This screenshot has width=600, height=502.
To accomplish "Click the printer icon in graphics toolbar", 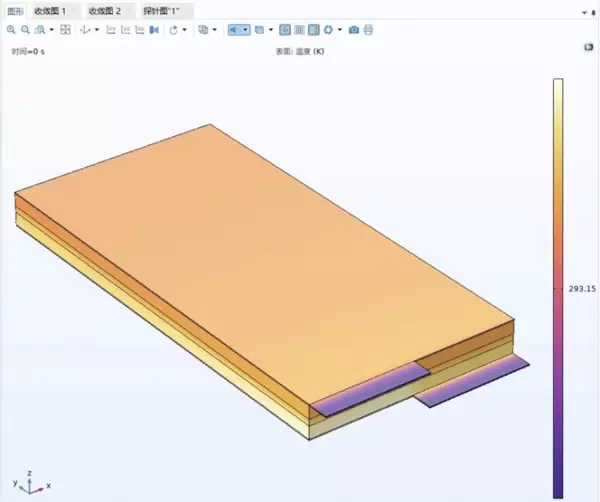I will 368,30.
